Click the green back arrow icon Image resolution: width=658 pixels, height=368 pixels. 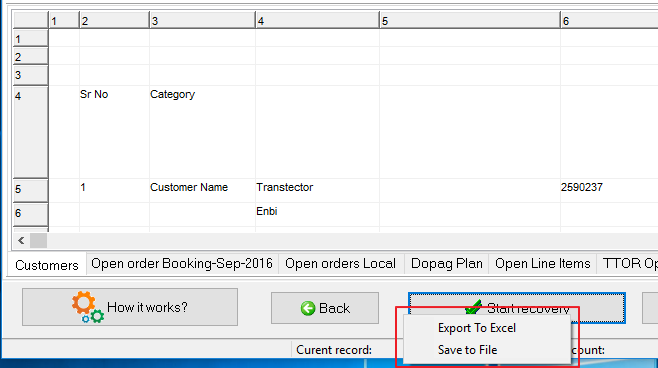pos(308,308)
